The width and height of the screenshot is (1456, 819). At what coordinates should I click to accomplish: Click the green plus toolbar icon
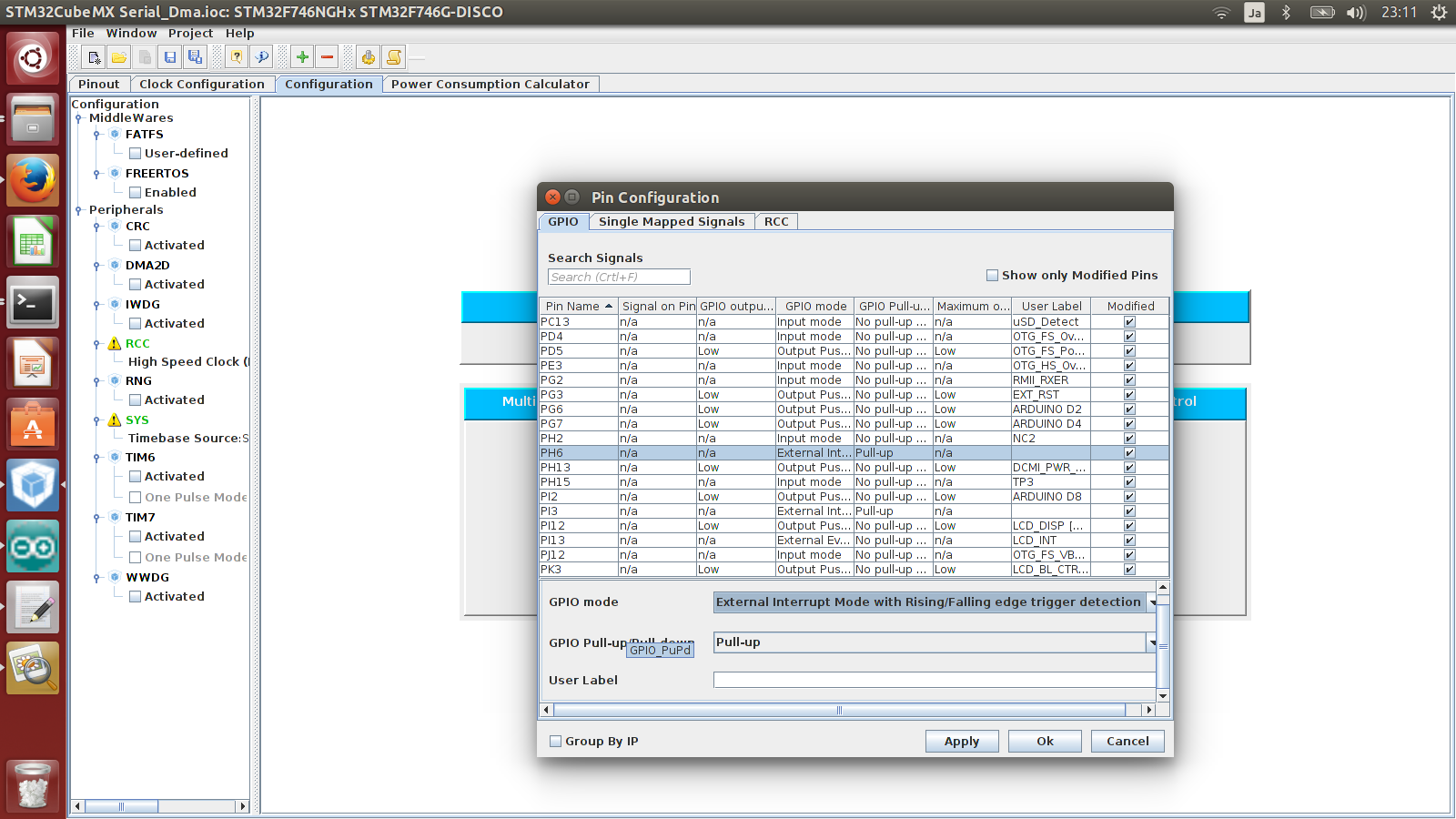pyautogui.click(x=302, y=57)
